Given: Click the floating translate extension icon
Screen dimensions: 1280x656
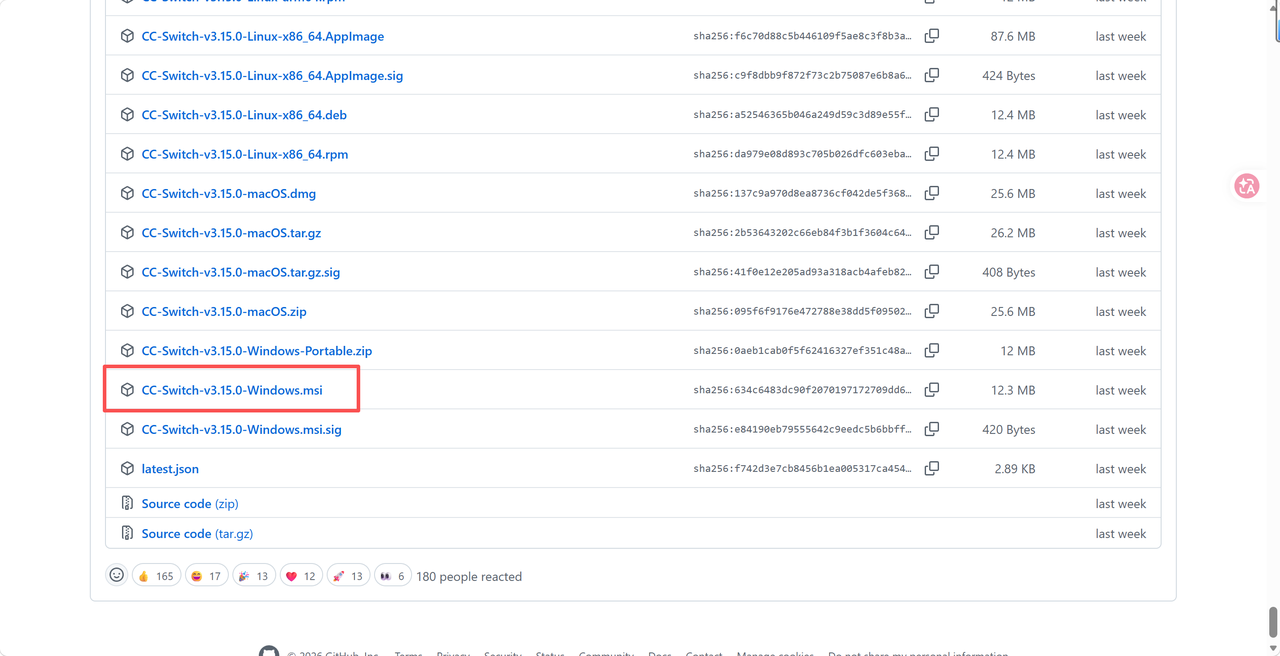Looking at the screenshot, I should pyautogui.click(x=1246, y=186).
